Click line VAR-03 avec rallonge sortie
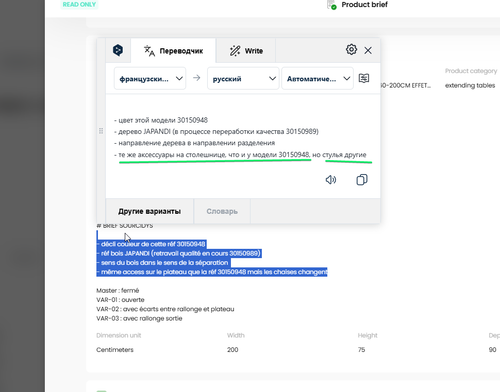Screen dimensions: 500x392 [x=139, y=318]
